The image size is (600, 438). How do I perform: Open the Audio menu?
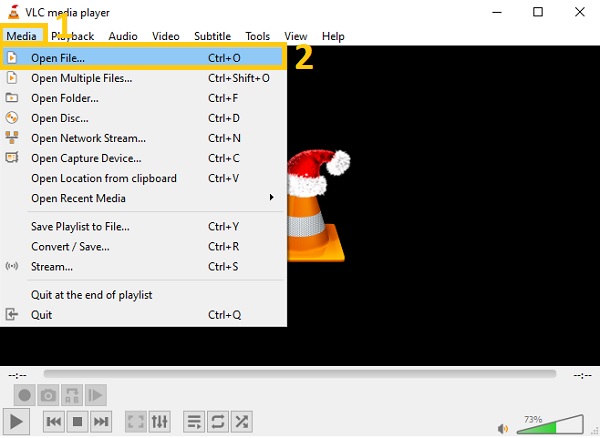[x=123, y=36]
